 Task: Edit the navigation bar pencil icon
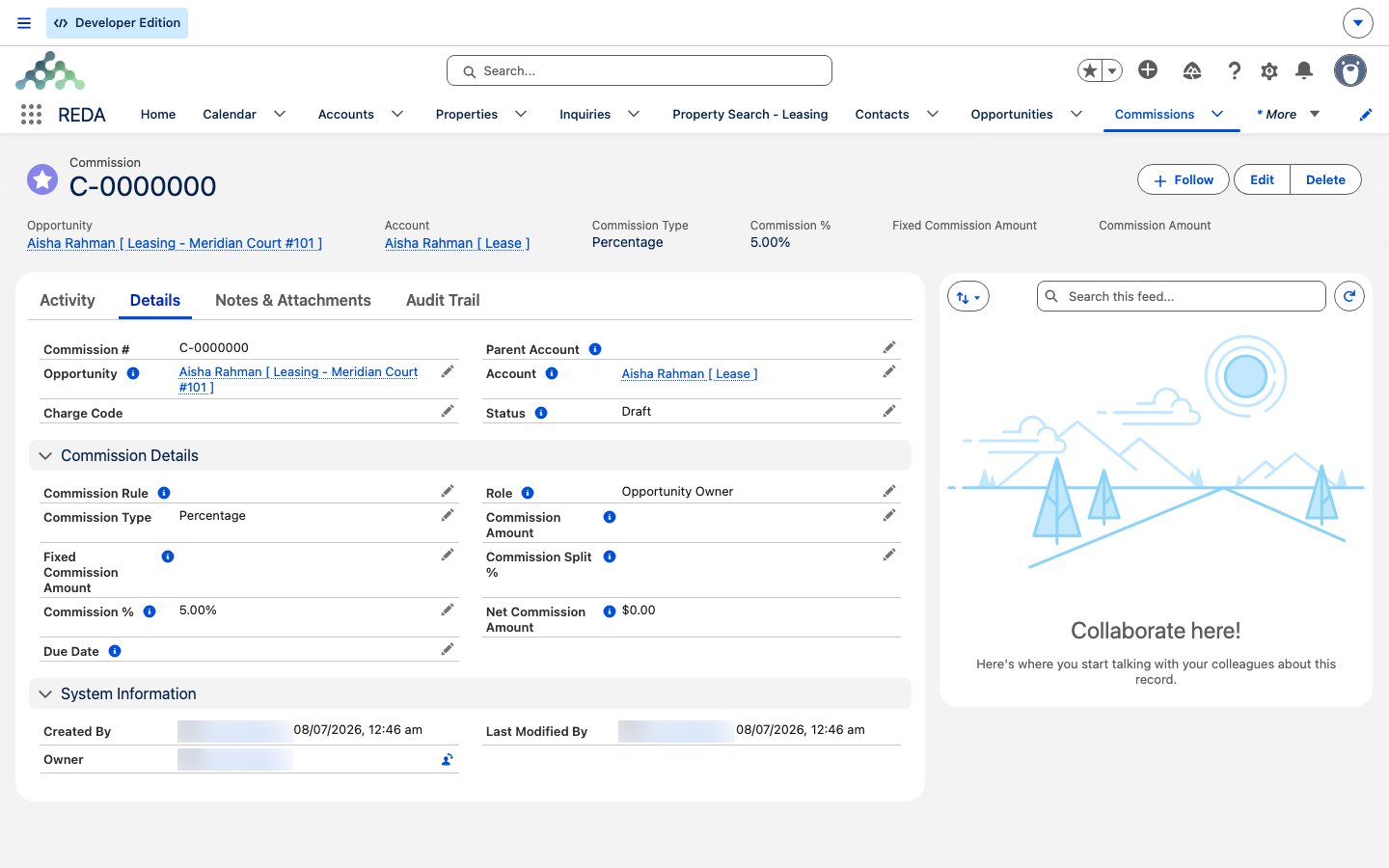[x=1366, y=115]
